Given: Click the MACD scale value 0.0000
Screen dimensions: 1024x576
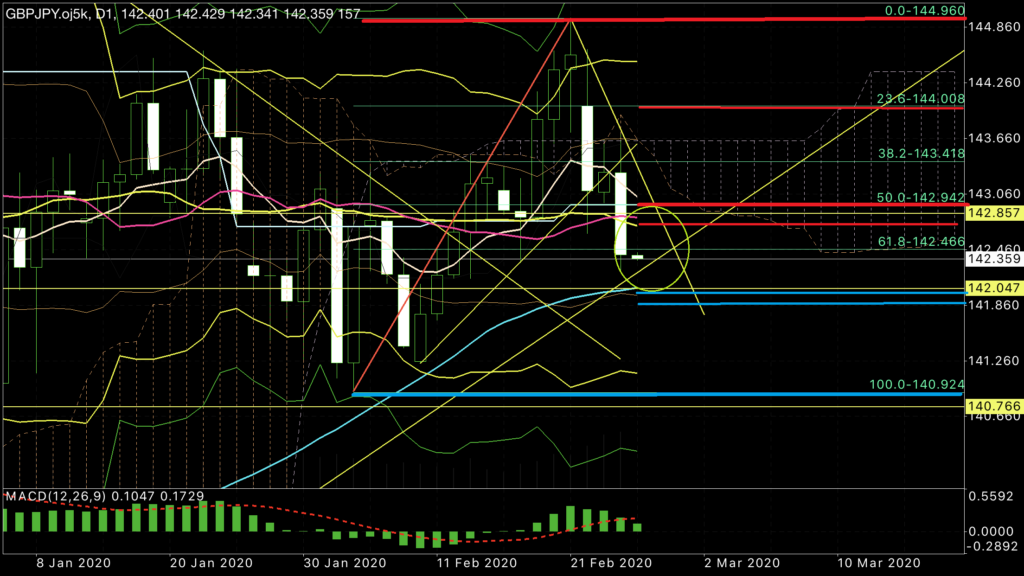Looking at the screenshot, I should tap(991, 532).
